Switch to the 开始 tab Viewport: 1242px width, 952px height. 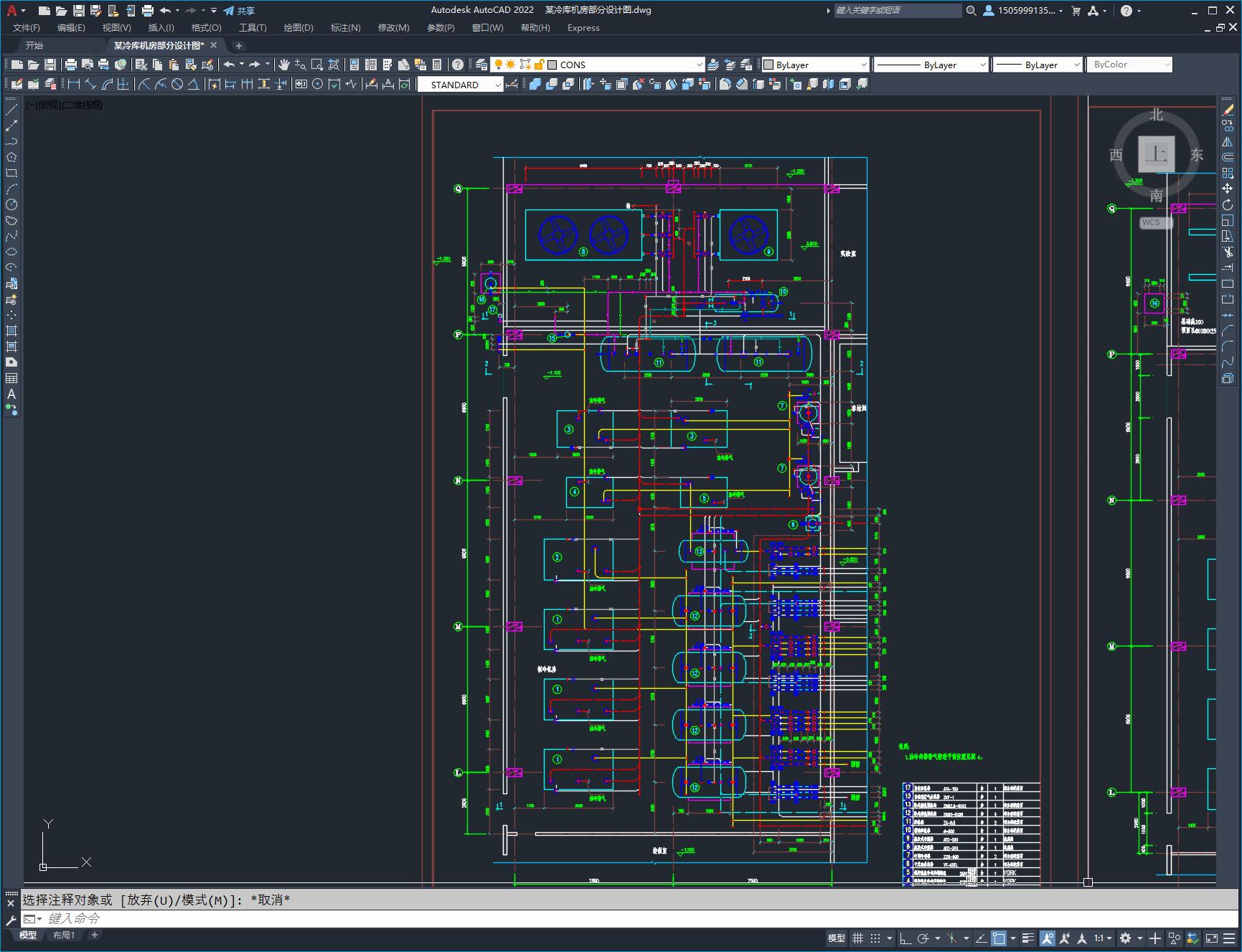[34, 45]
